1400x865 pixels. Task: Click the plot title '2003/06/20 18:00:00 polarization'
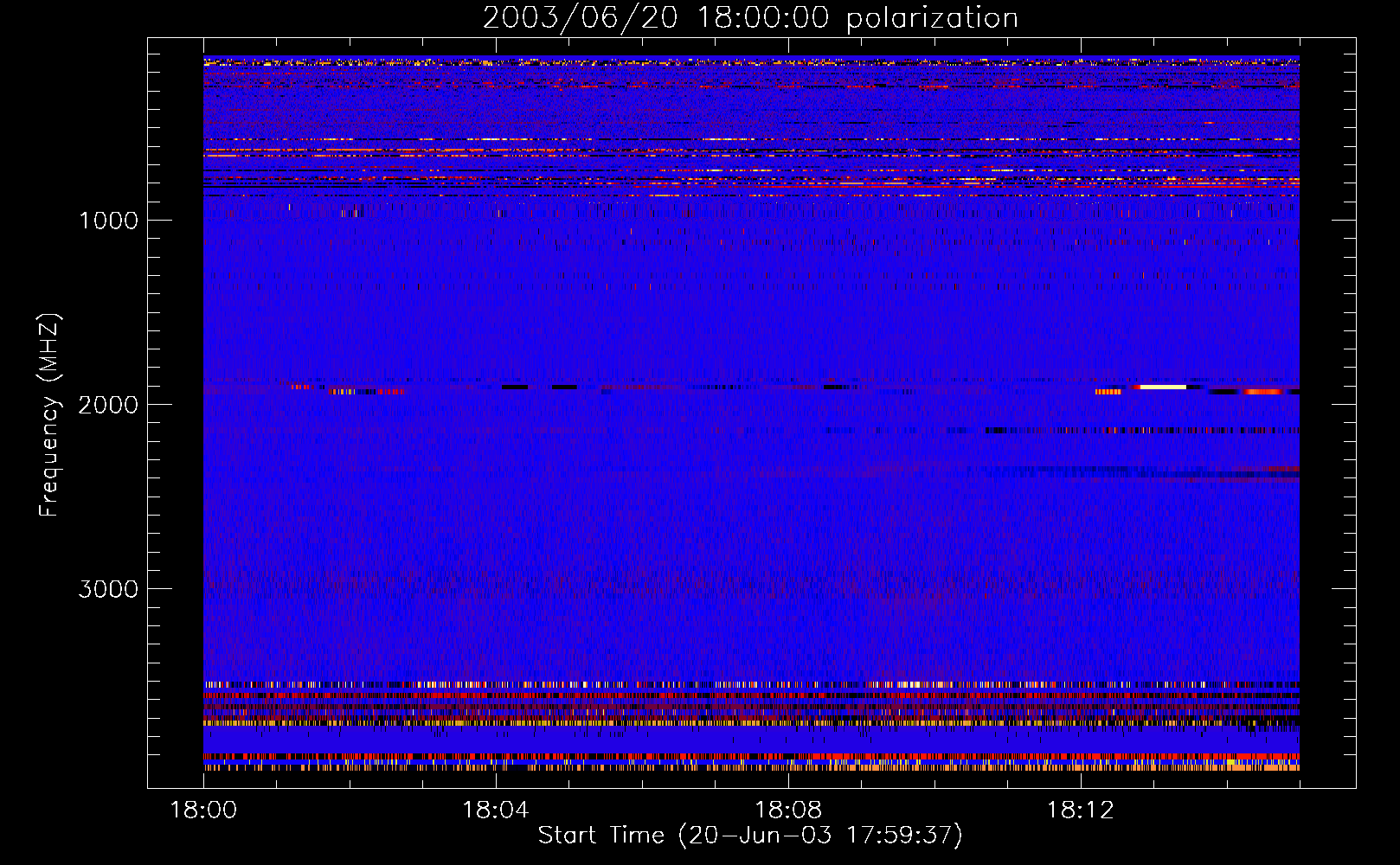pos(750,17)
